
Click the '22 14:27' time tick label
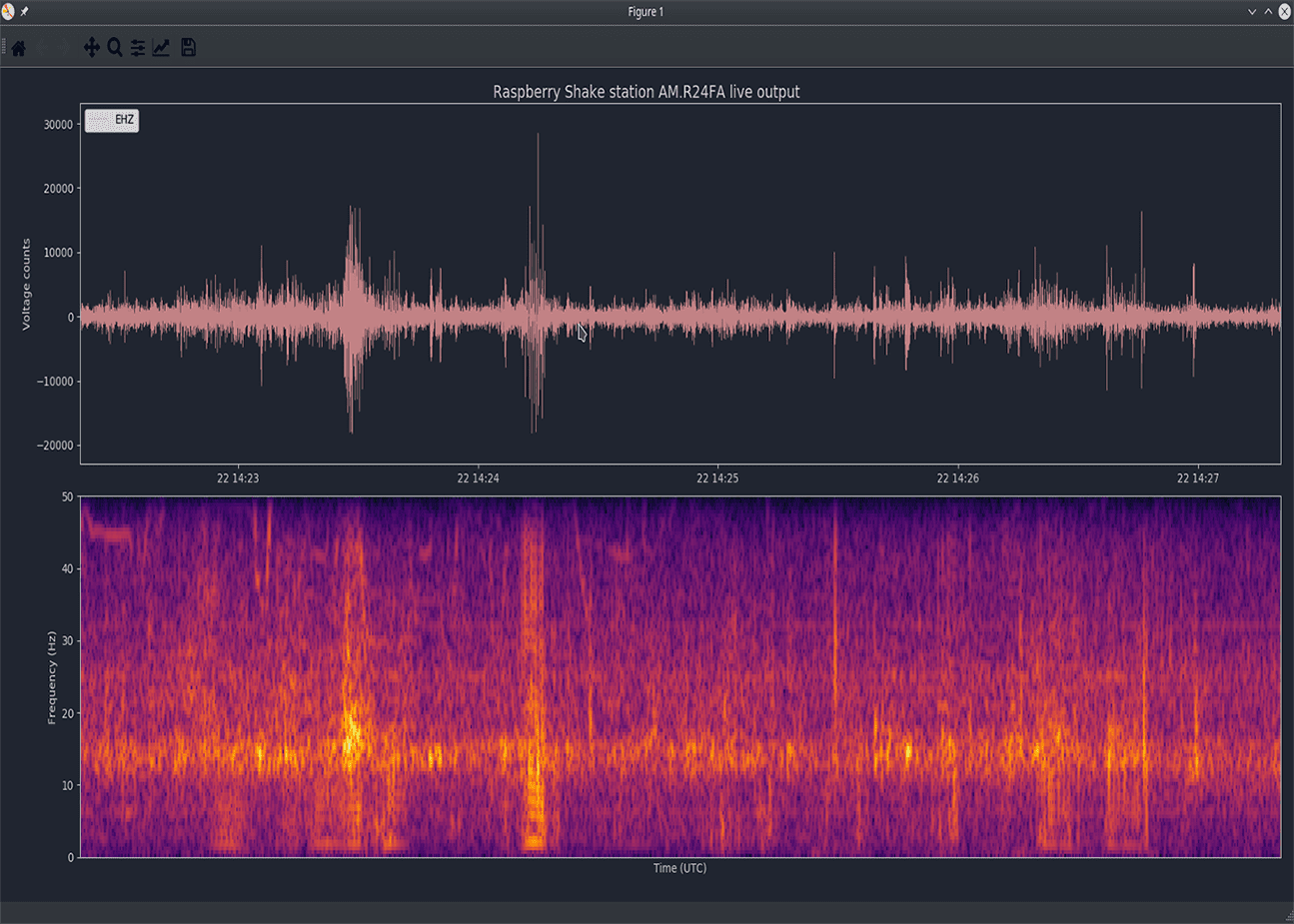tap(1198, 478)
